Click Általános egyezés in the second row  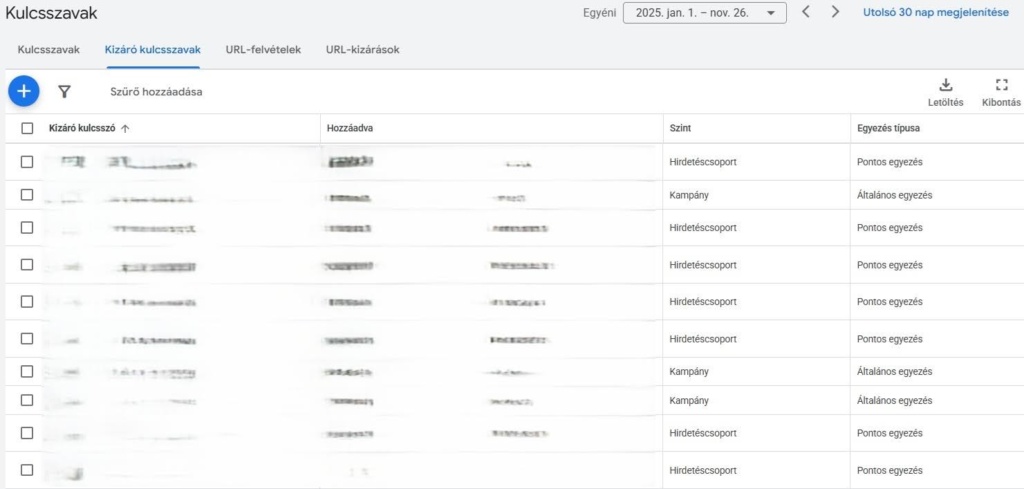[895, 195]
